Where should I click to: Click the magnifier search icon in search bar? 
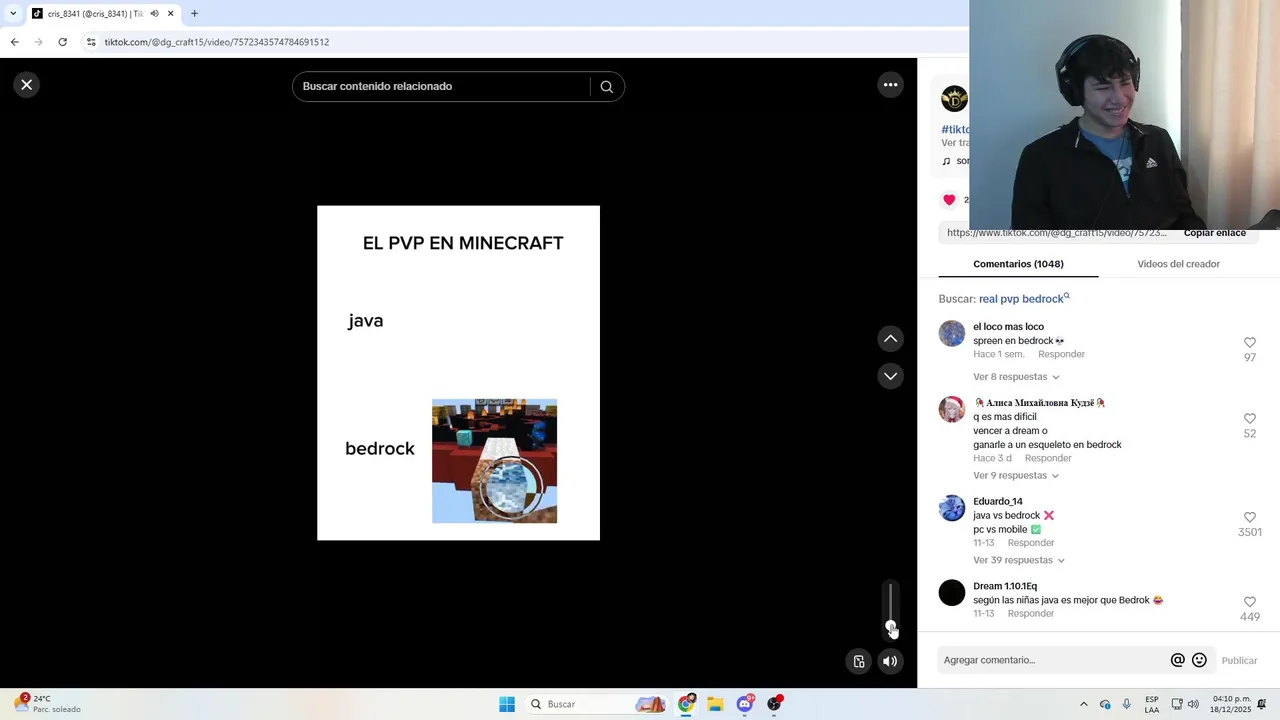[606, 87]
